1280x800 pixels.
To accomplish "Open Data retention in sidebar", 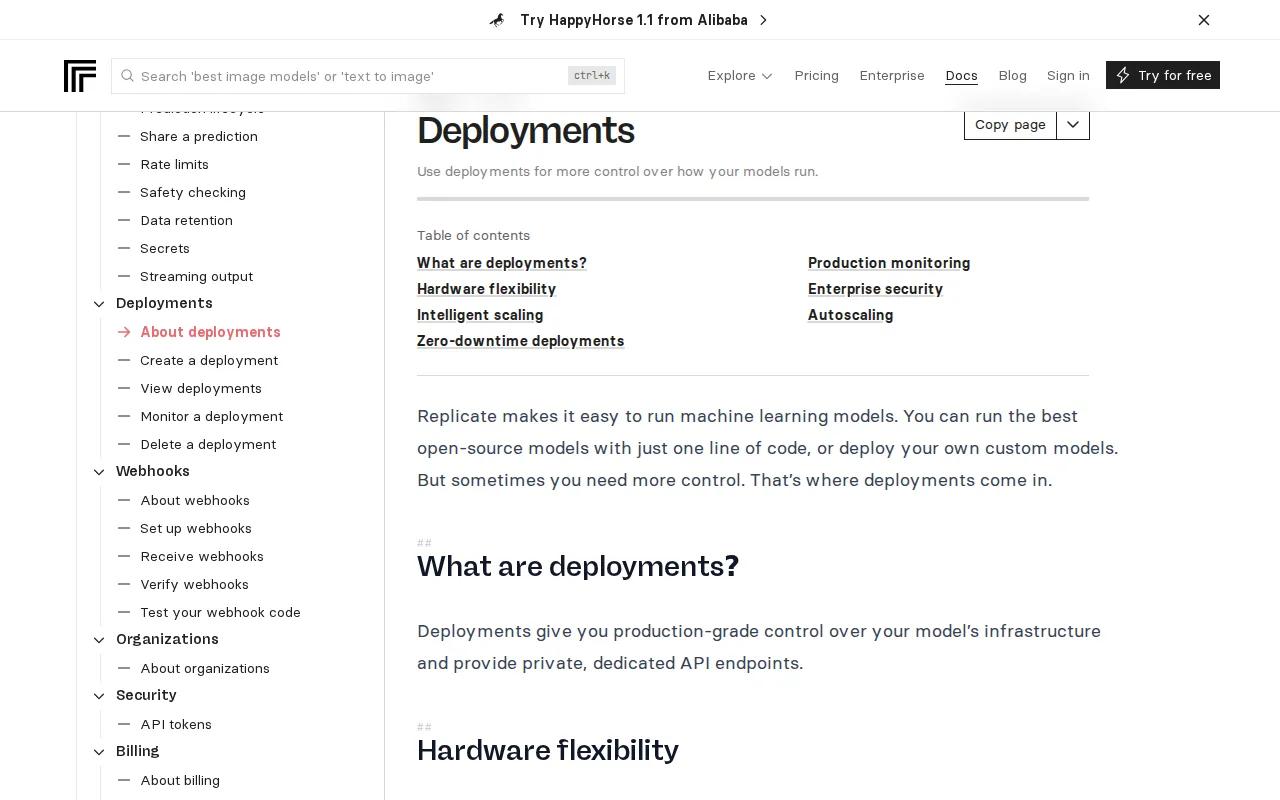I will coord(187,220).
